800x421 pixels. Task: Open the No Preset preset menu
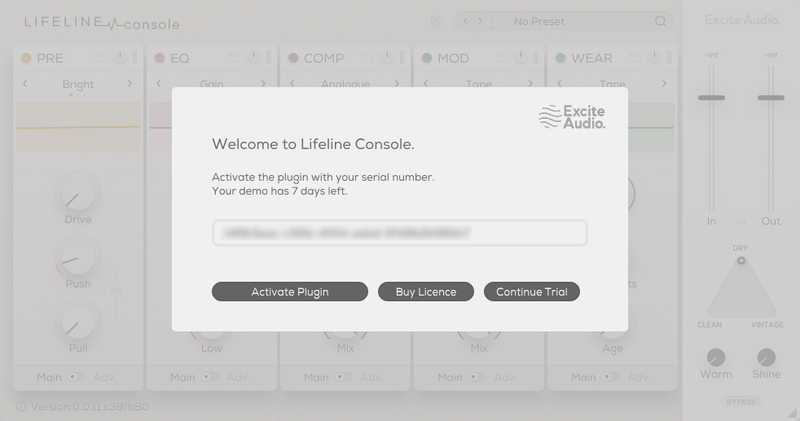coord(539,21)
